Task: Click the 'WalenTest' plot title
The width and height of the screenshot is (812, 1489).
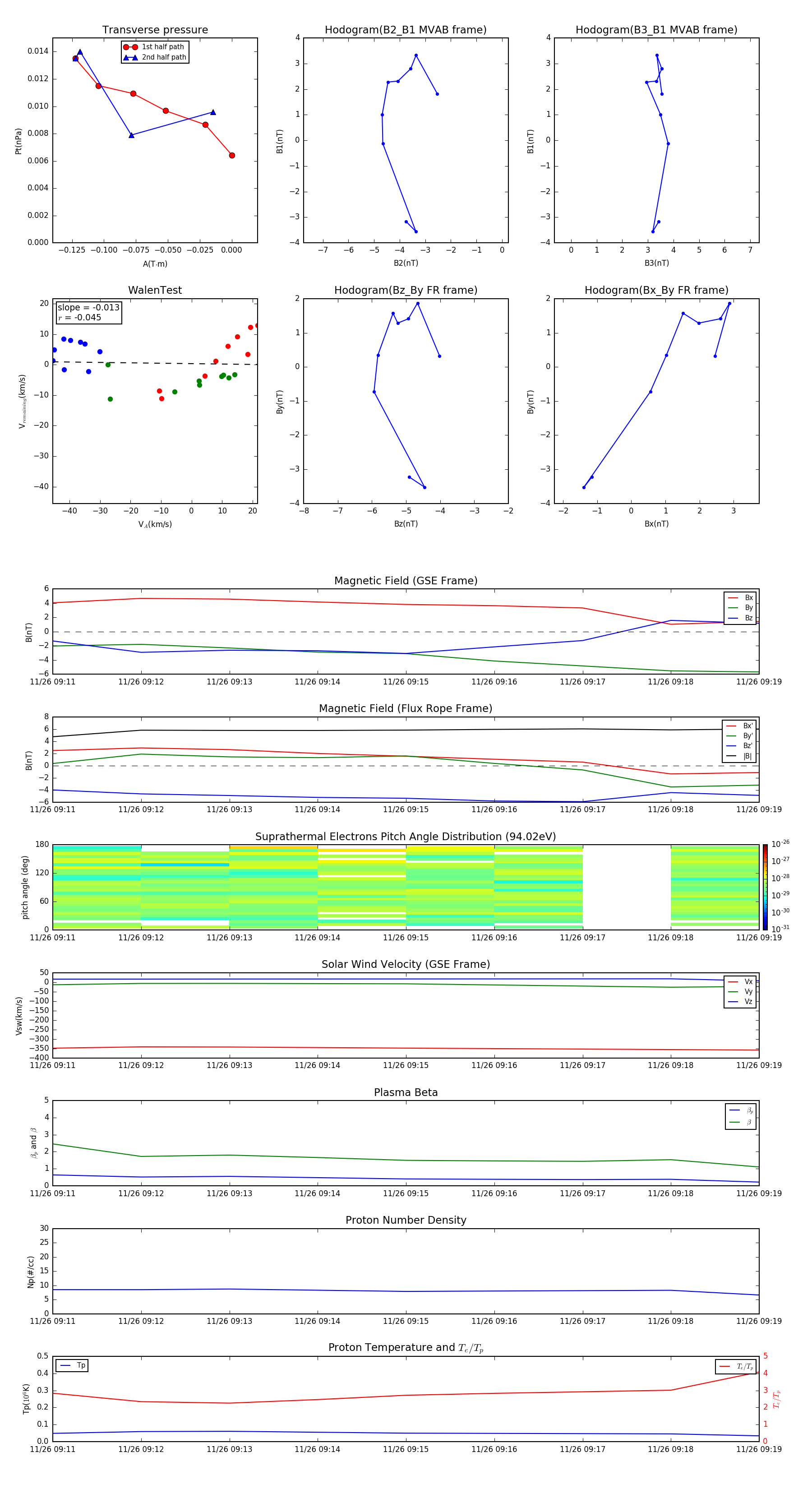Action: point(155,290)
